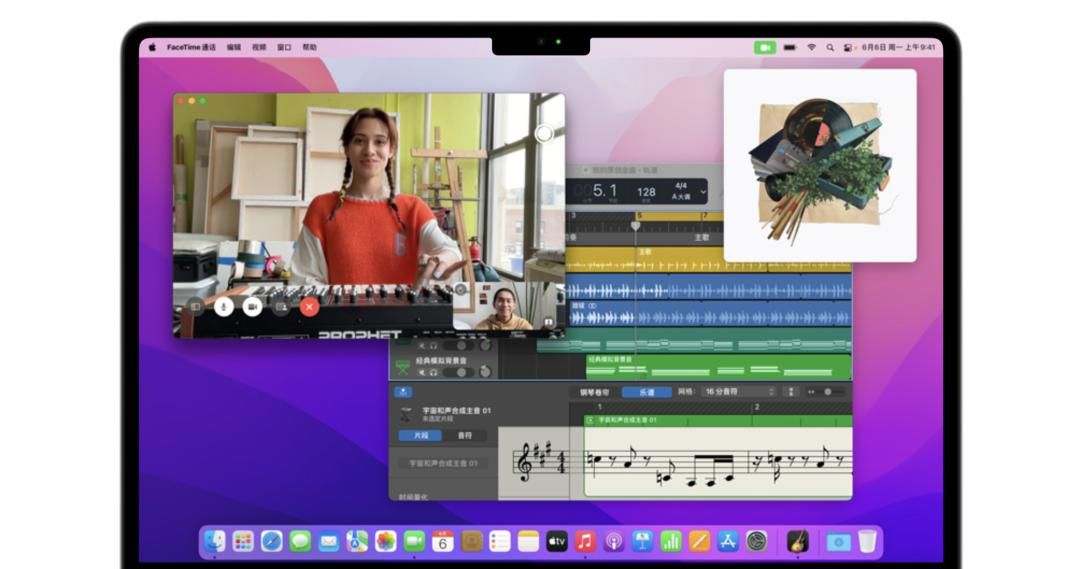Open the 视频 menu in menu bar
This screenshot has height=569, width=1080.
click(x=259, y=48)
